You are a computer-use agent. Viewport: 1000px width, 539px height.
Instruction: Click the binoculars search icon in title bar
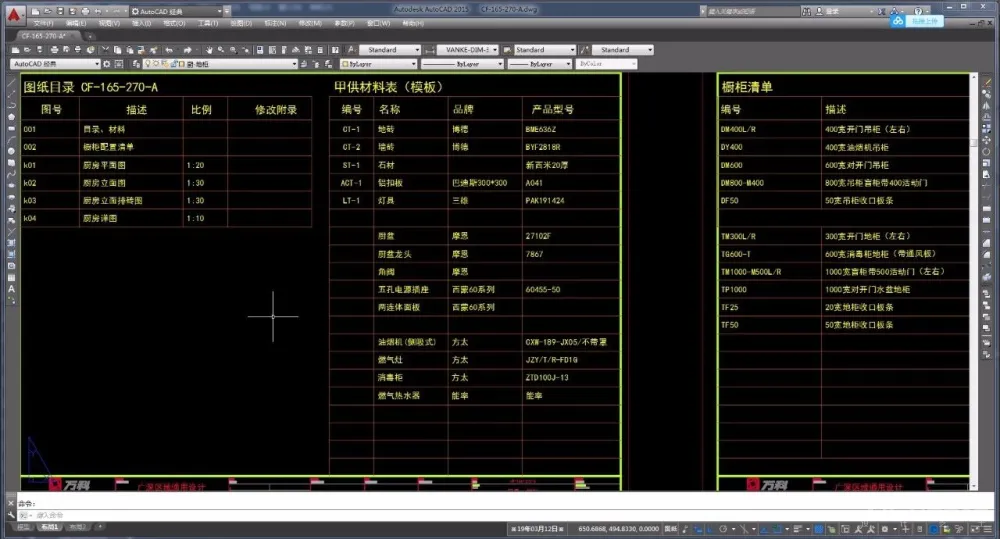tap(807, 11)
